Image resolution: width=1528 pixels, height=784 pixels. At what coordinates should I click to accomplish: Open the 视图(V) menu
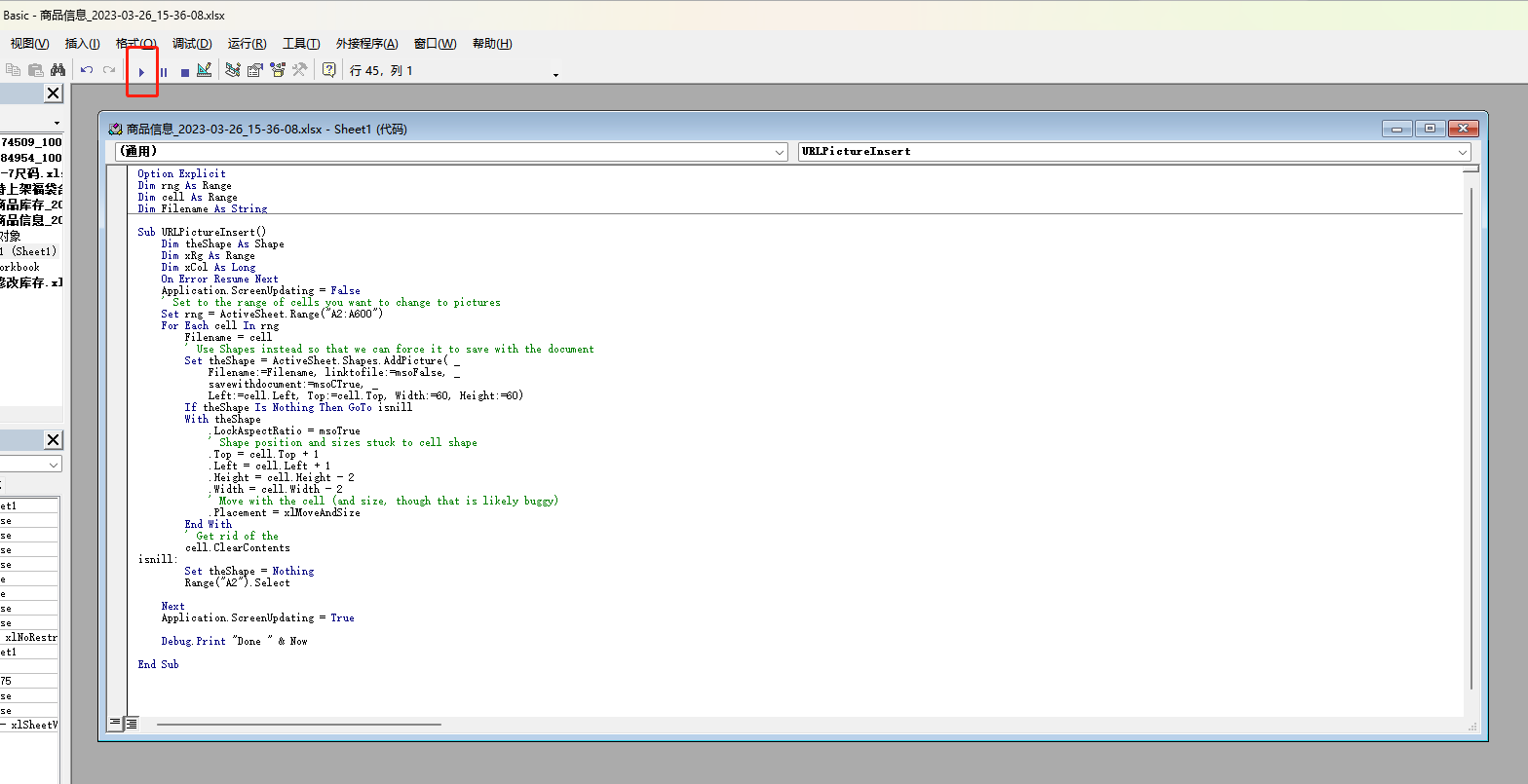click(29, 44)
